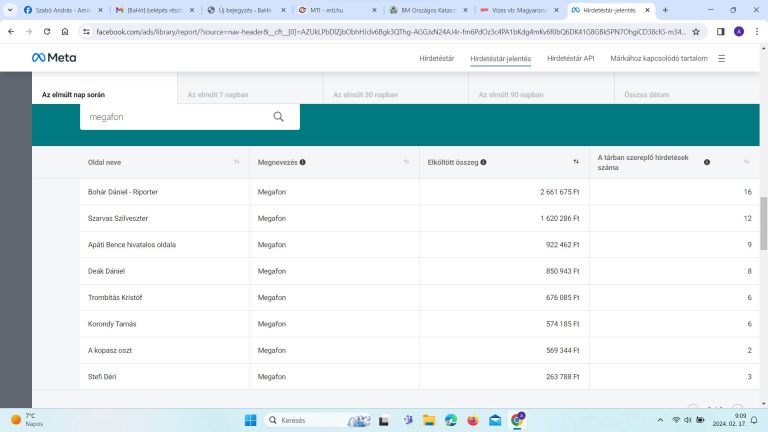Viewport: 768px width, 432px height.
Task: Open the weather widget showing 7°C
Action: click(27, 420)
